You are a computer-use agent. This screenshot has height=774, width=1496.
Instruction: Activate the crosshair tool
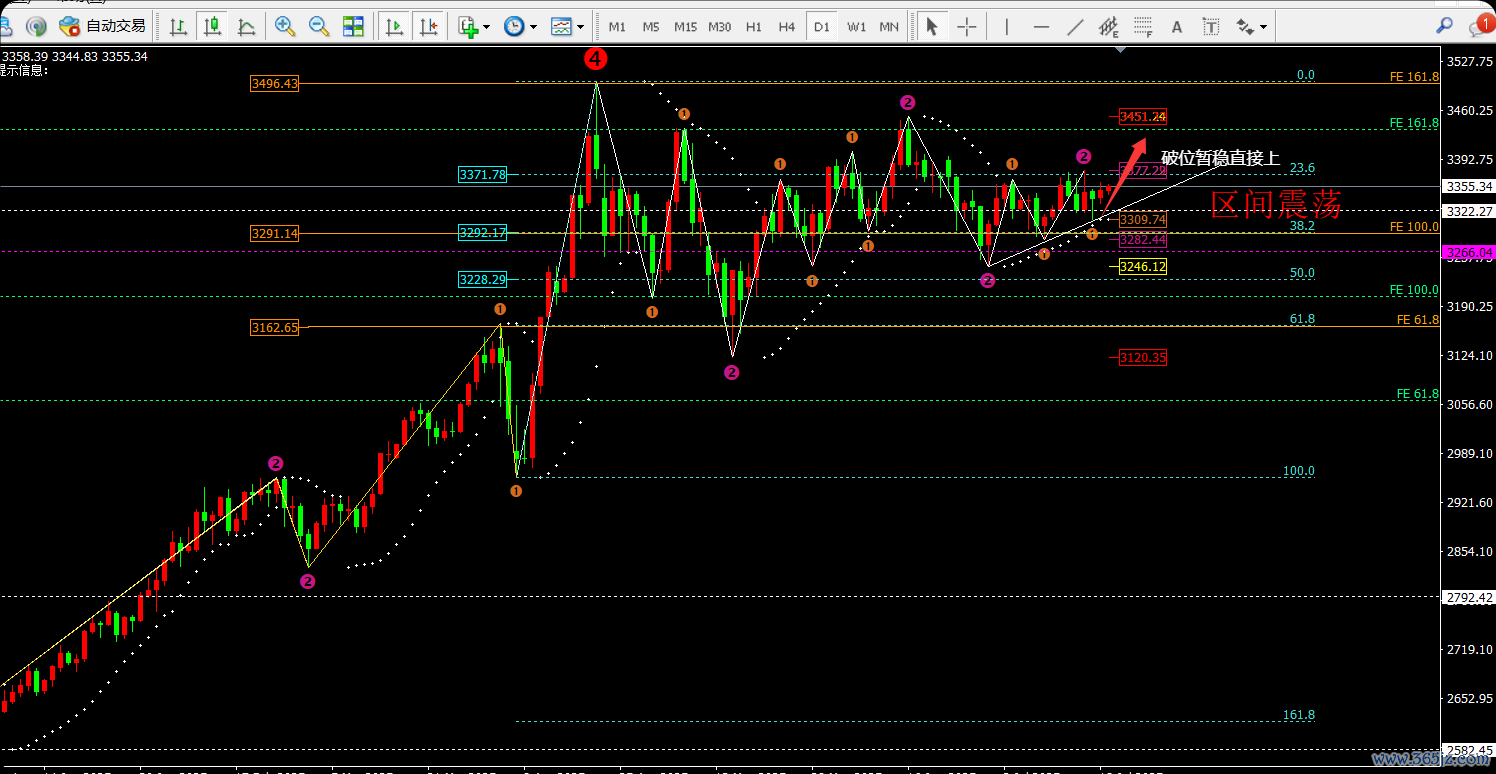click(x=967, y=27)
